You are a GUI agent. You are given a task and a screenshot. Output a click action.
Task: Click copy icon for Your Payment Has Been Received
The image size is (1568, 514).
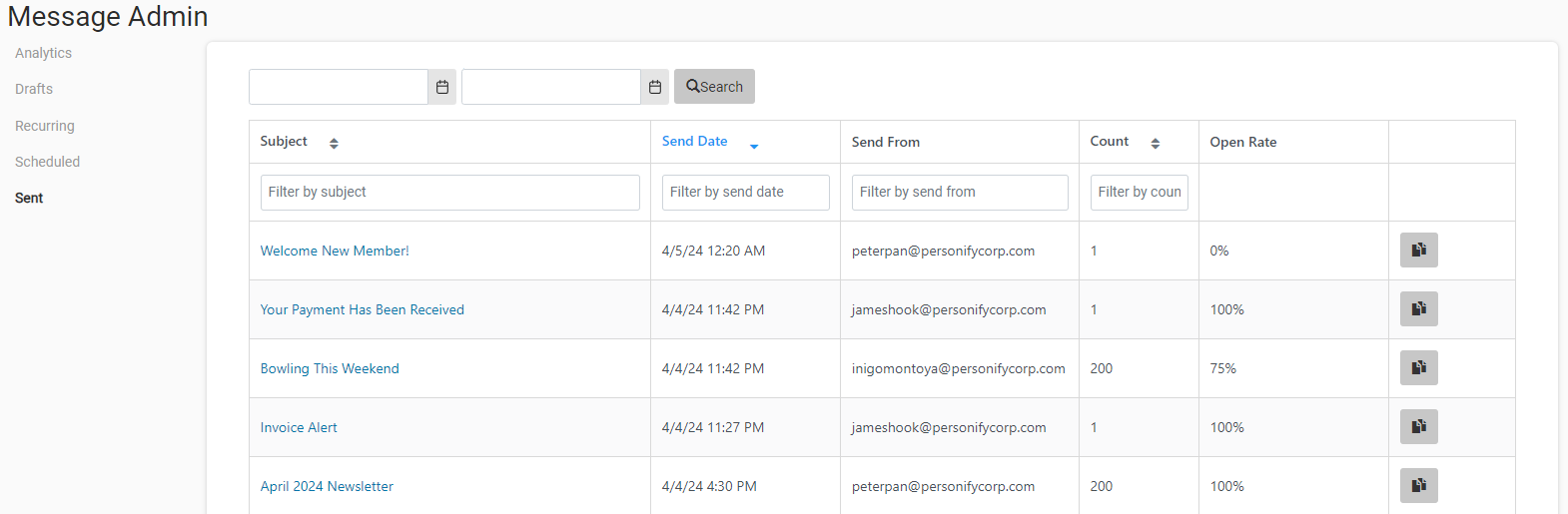tap(1418, 308)
